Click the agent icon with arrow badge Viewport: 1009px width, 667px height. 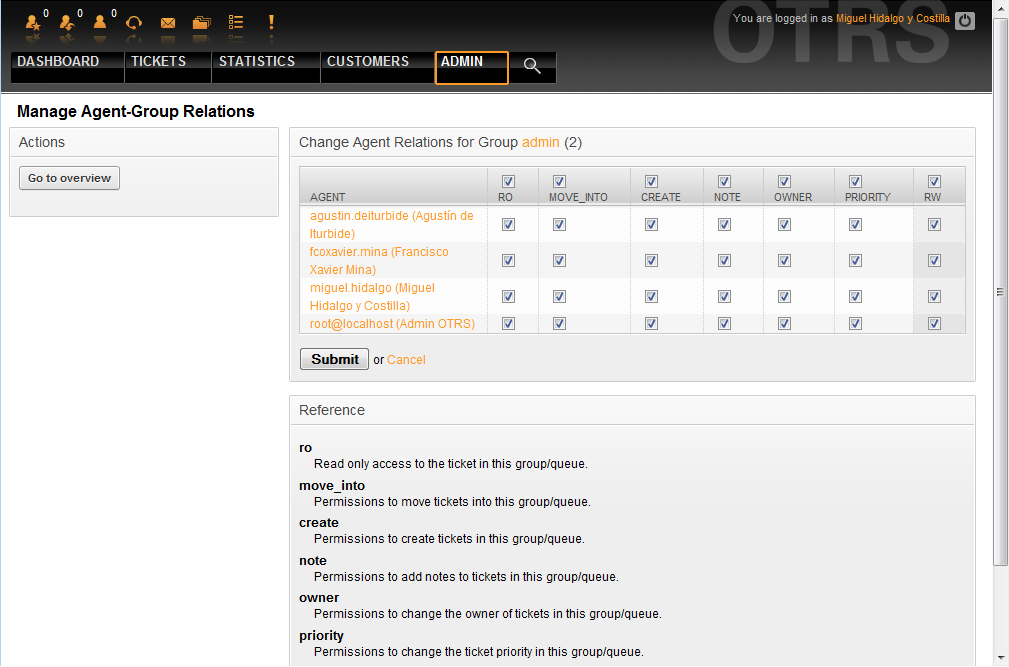click(67, 22)
